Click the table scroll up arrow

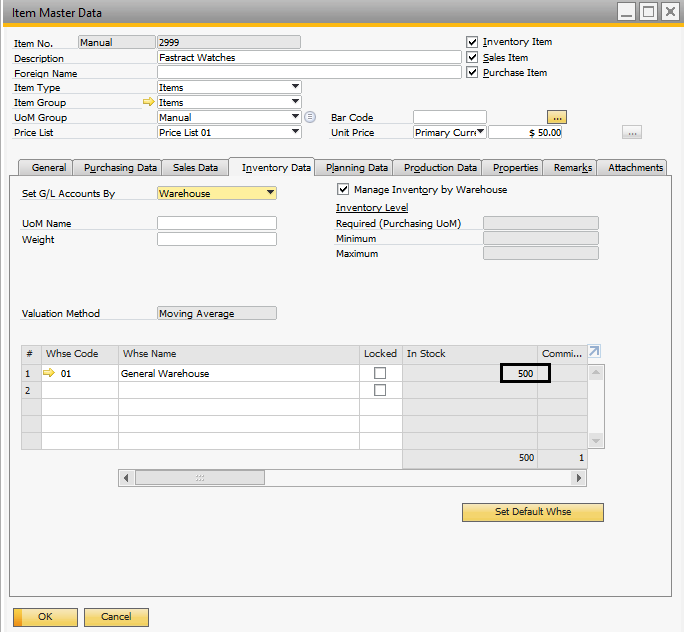(x=596, y=373)
